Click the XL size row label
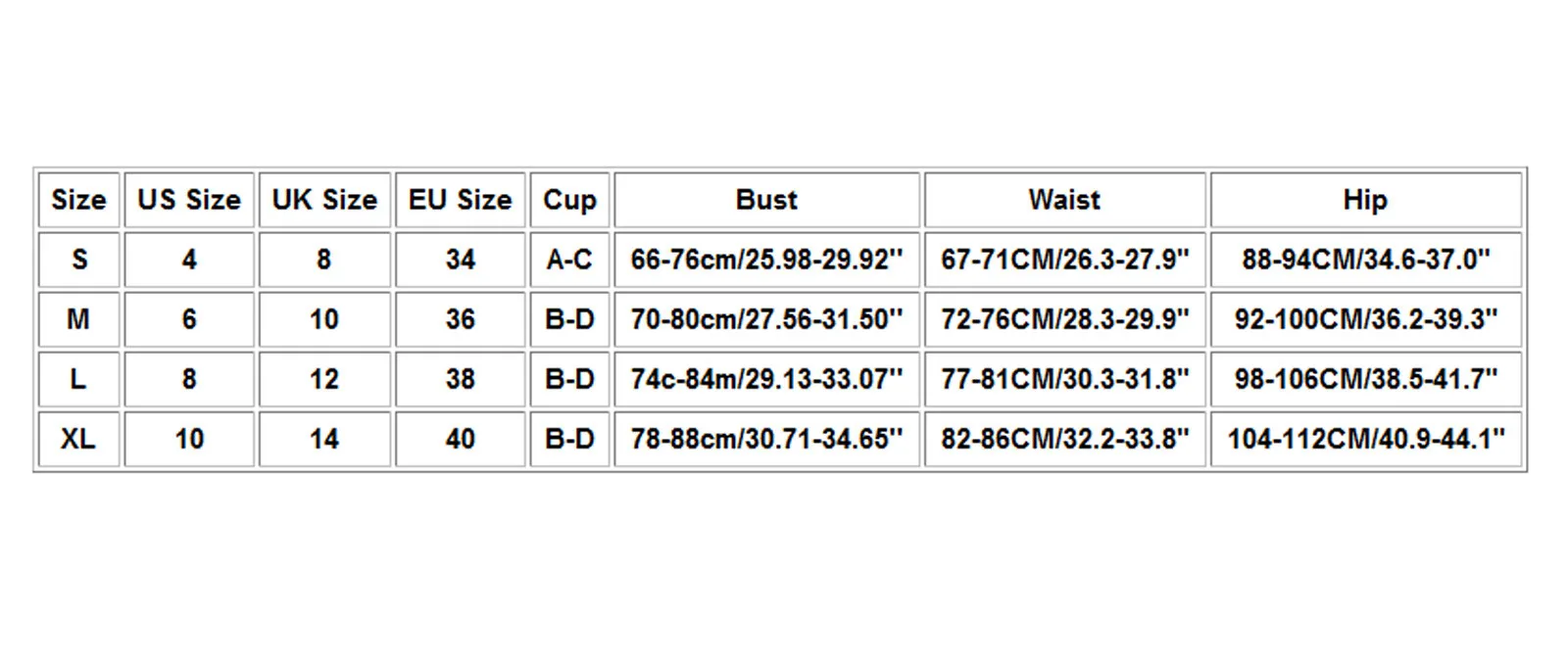Viewport: 1568px width, 667px height. click(x=78, y=439)
